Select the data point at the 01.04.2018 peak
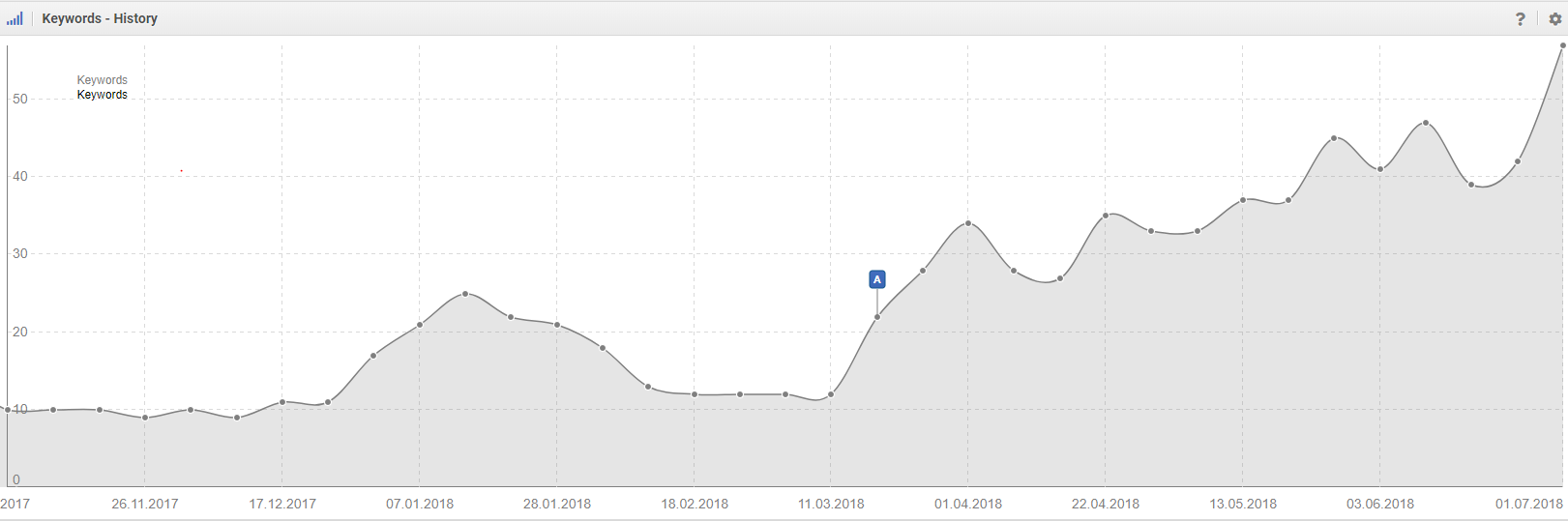The height and width of the screenshot is (521, 1568). (x=968, y=223)
